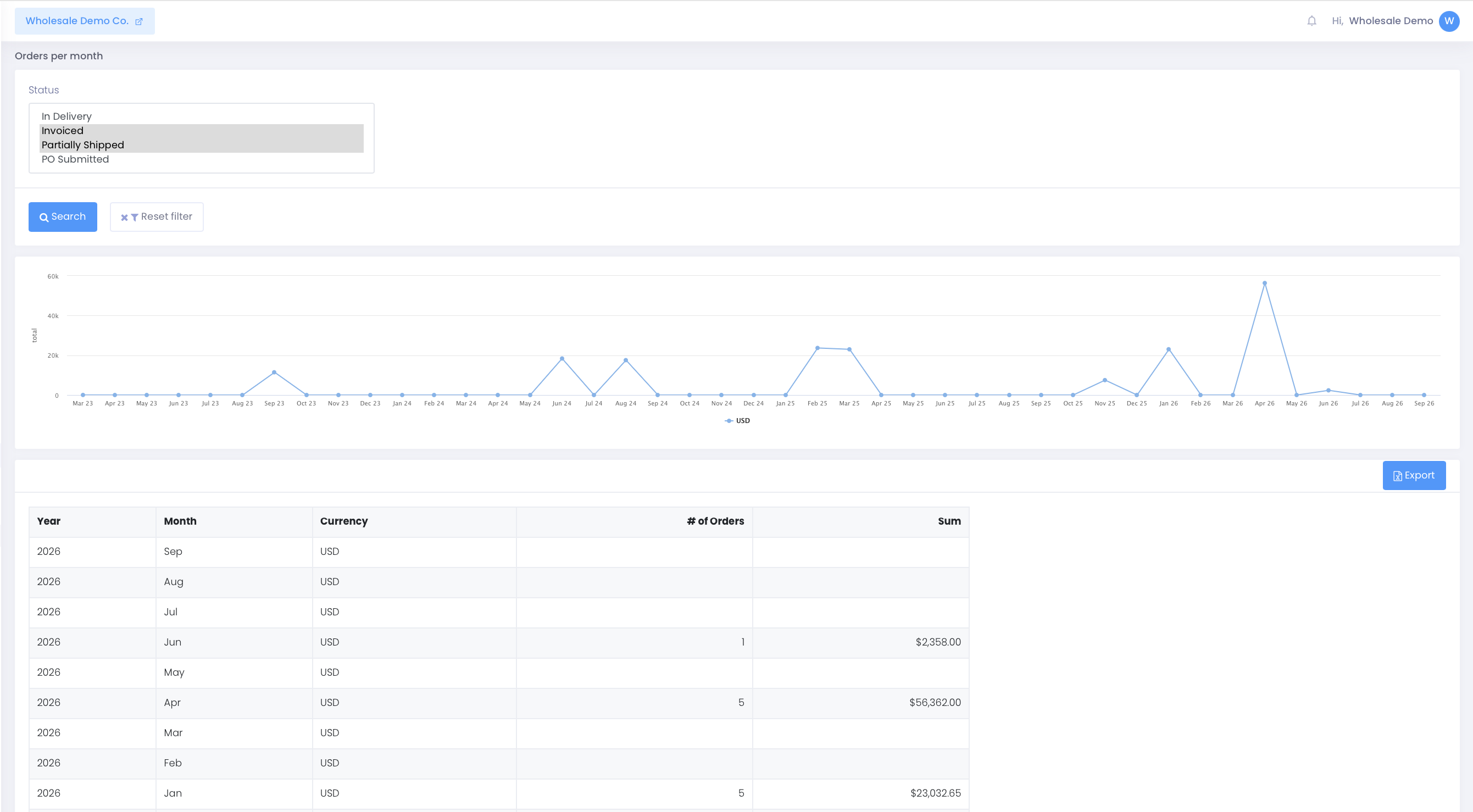
Task: Toggle USD series in chart legend
Action: [737, 420]
